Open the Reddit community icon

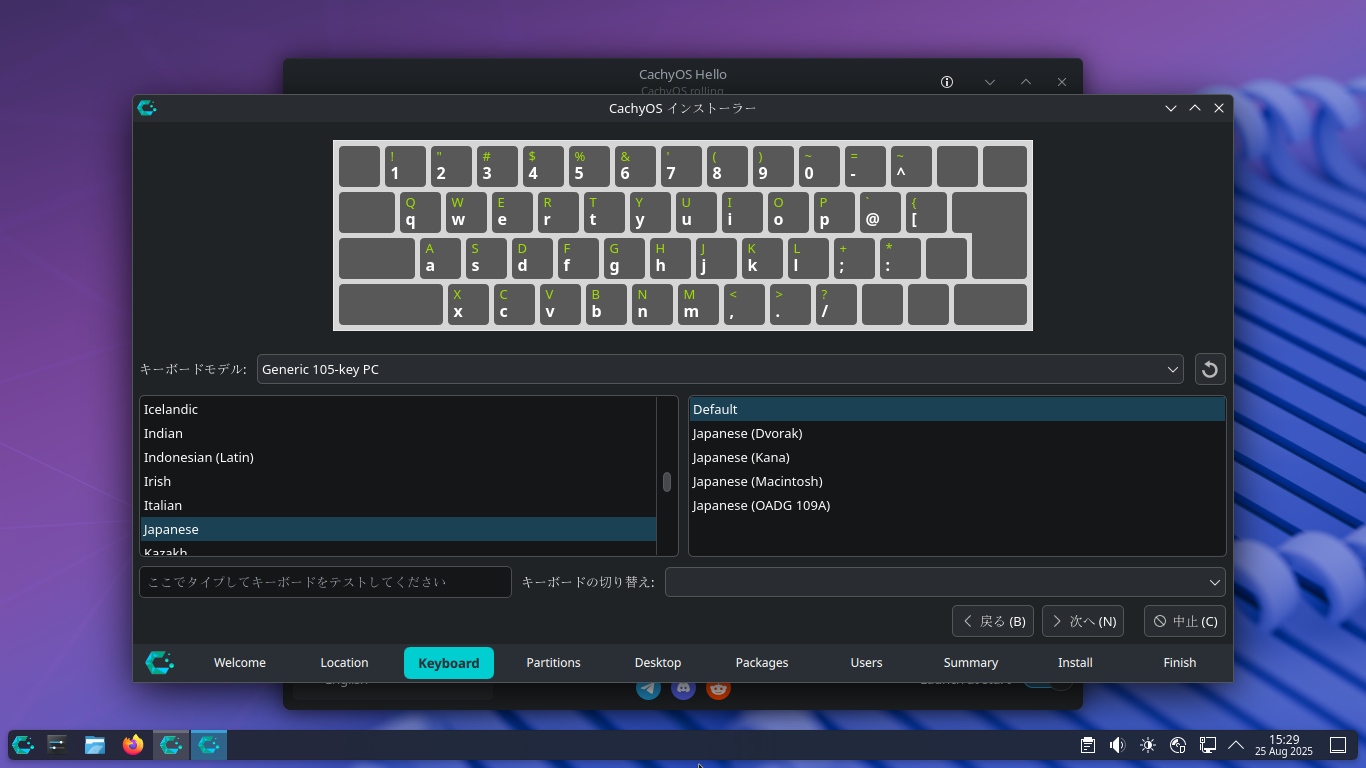718,688
